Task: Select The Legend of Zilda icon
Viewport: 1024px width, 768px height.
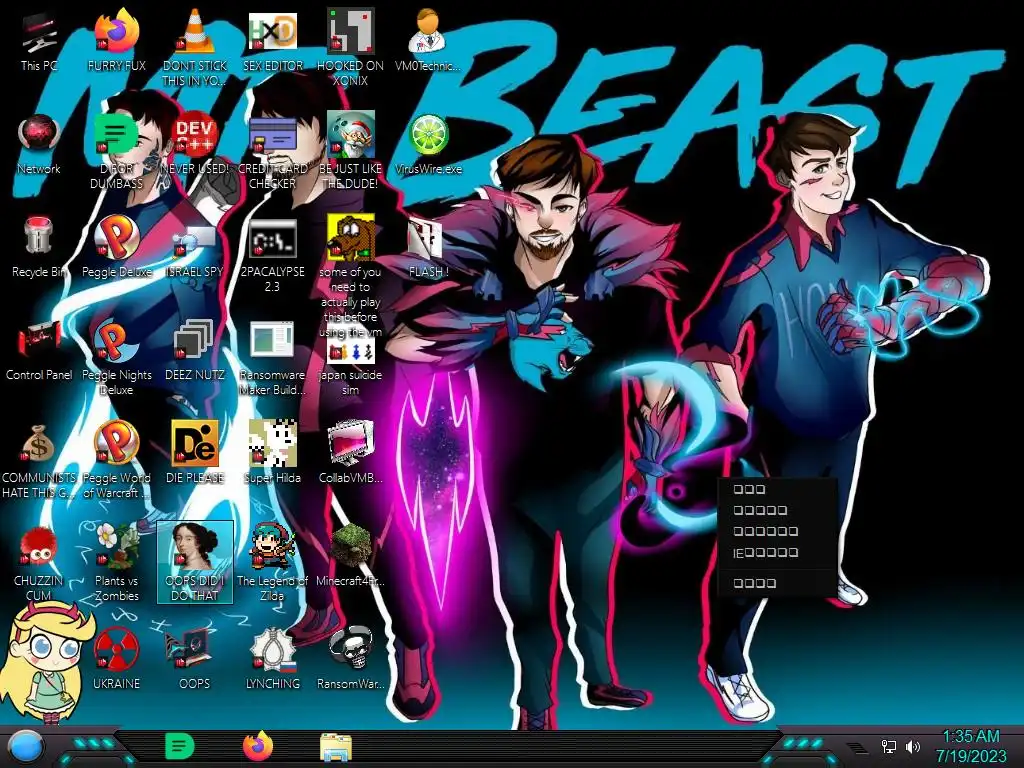Action: pos(272,563)
